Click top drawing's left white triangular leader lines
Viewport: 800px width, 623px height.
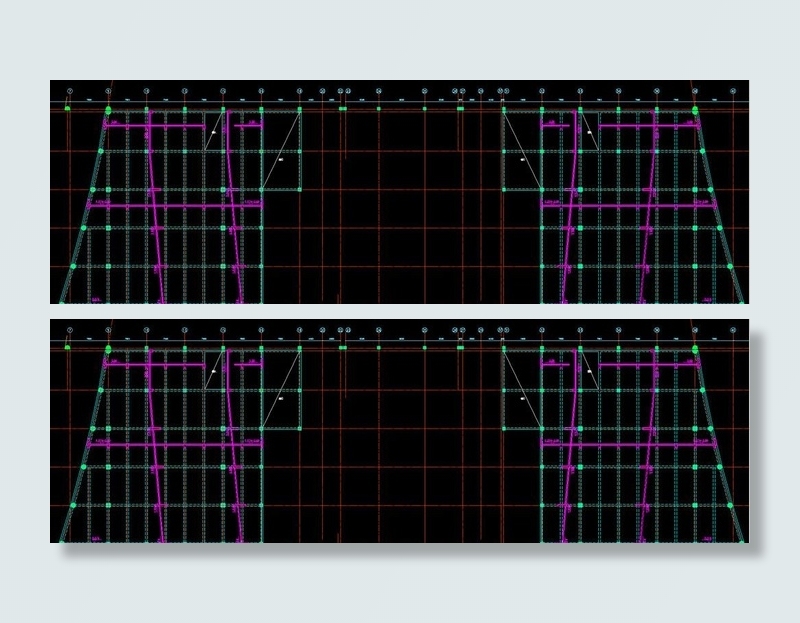(282, 150)
